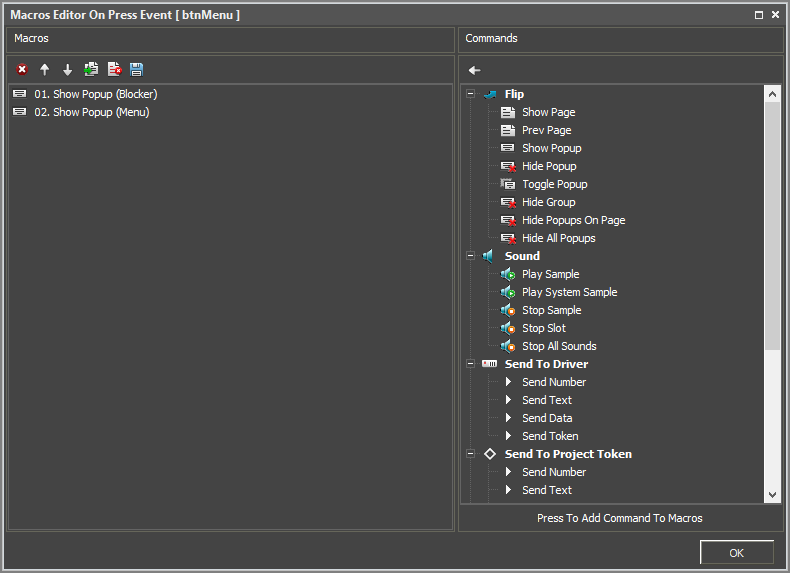
Task: Click the clear all macros icon
Action: [114, 70]
